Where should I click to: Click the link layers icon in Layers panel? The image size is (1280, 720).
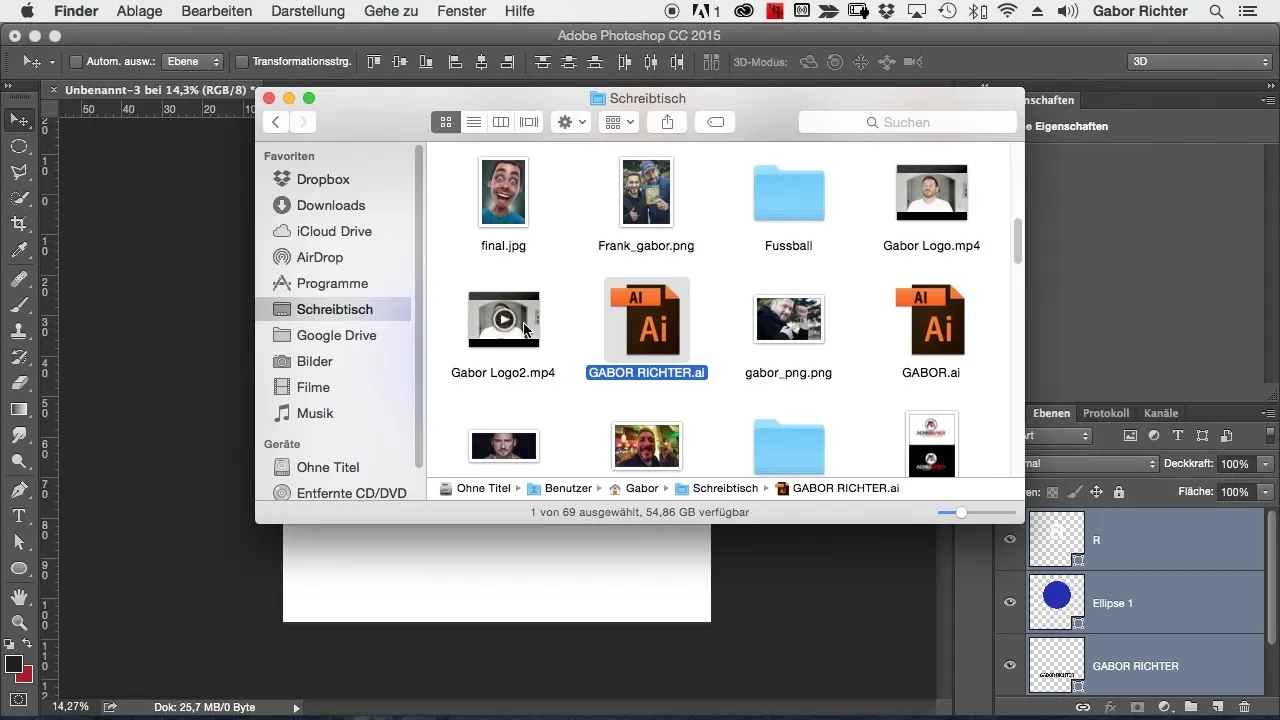[1083, 707]
